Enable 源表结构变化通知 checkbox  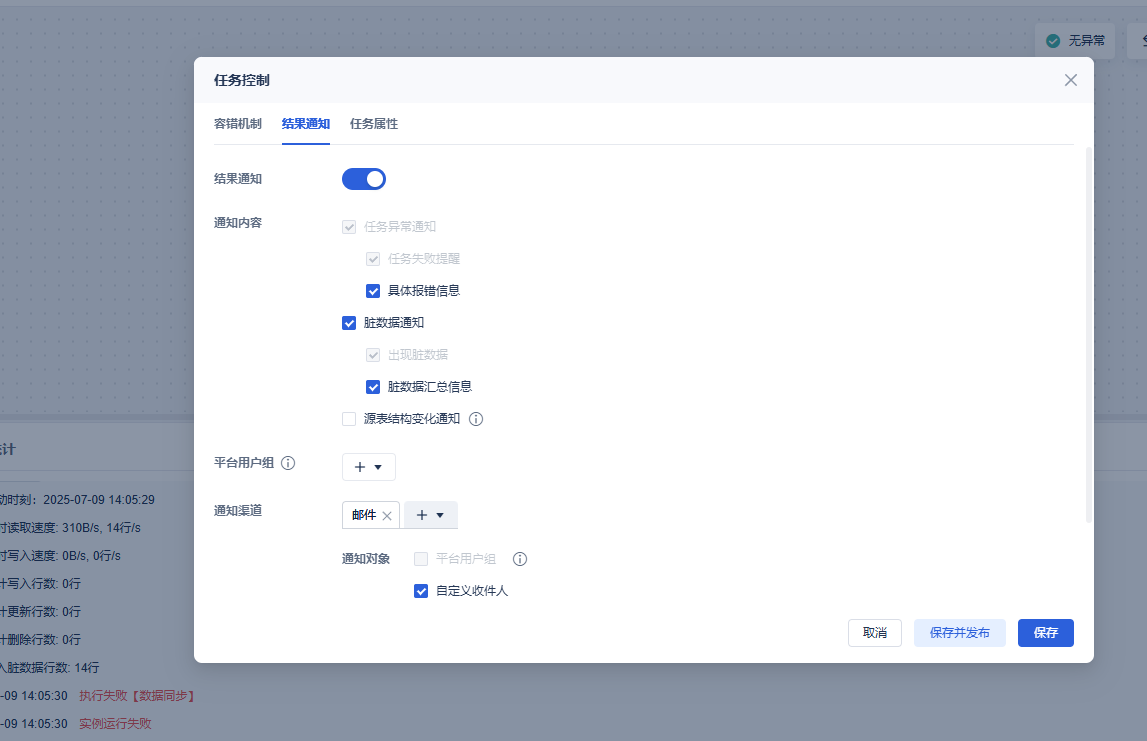[349, 419]
